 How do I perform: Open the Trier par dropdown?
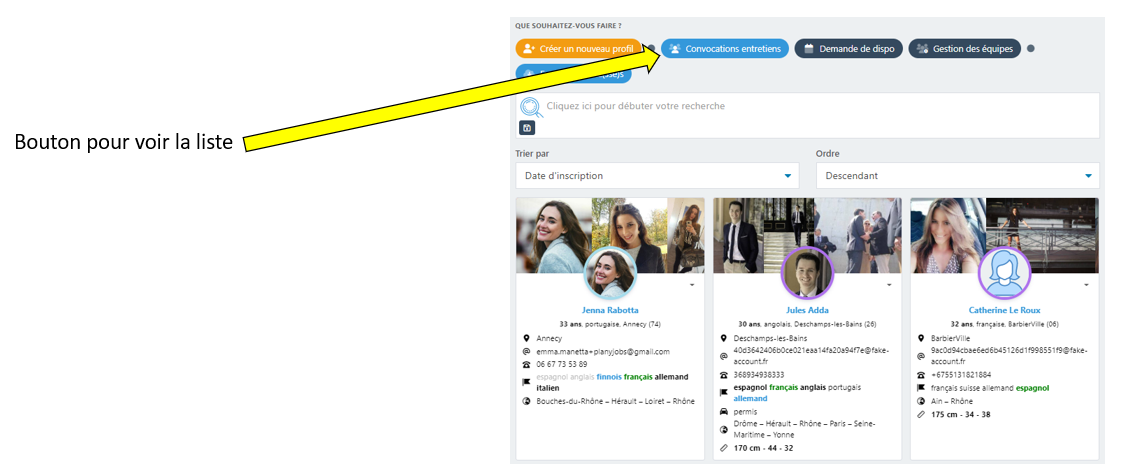657,176
